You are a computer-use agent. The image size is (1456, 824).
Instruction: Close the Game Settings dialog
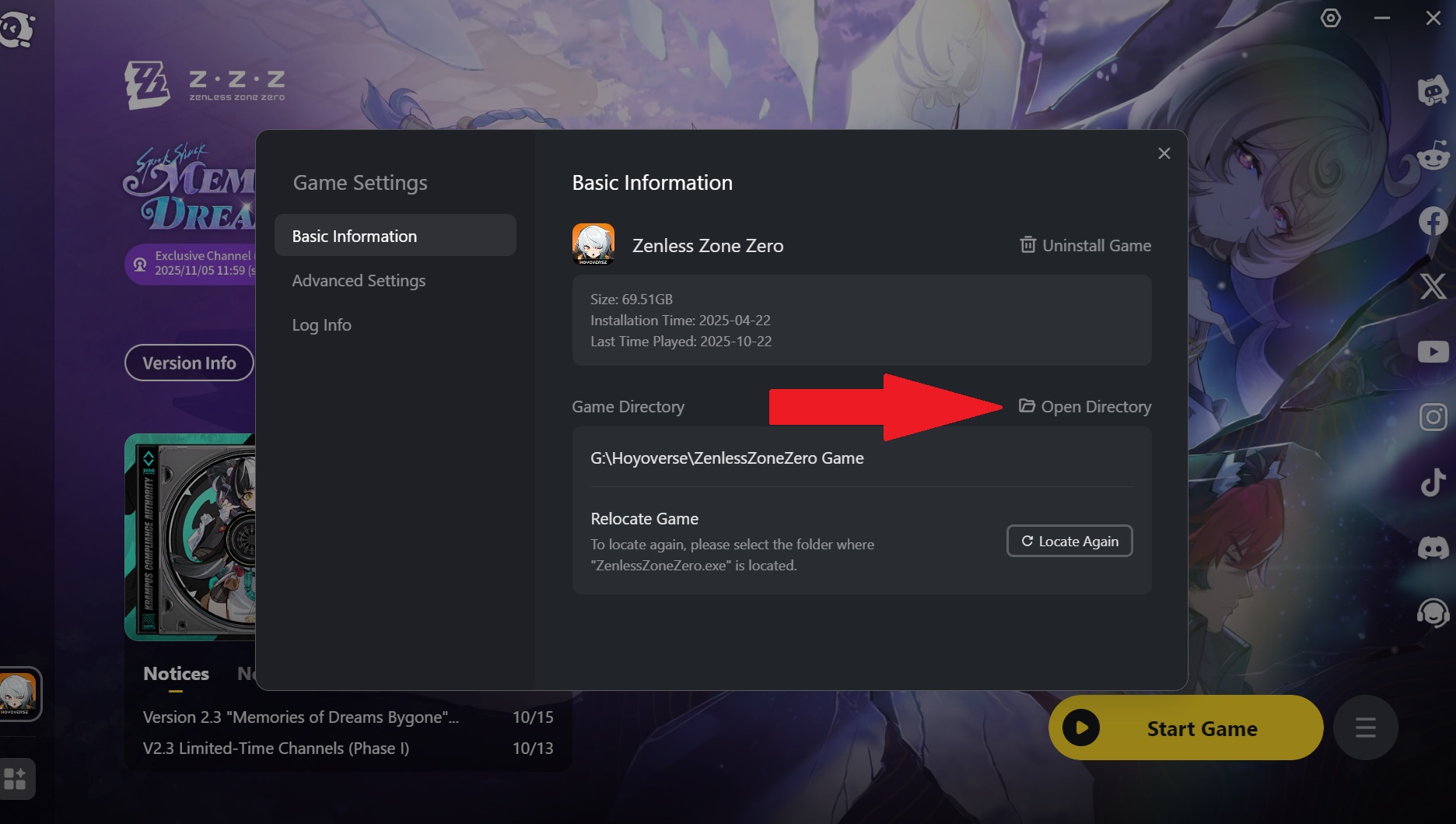pyautogui.click(x=1164, y=153)
